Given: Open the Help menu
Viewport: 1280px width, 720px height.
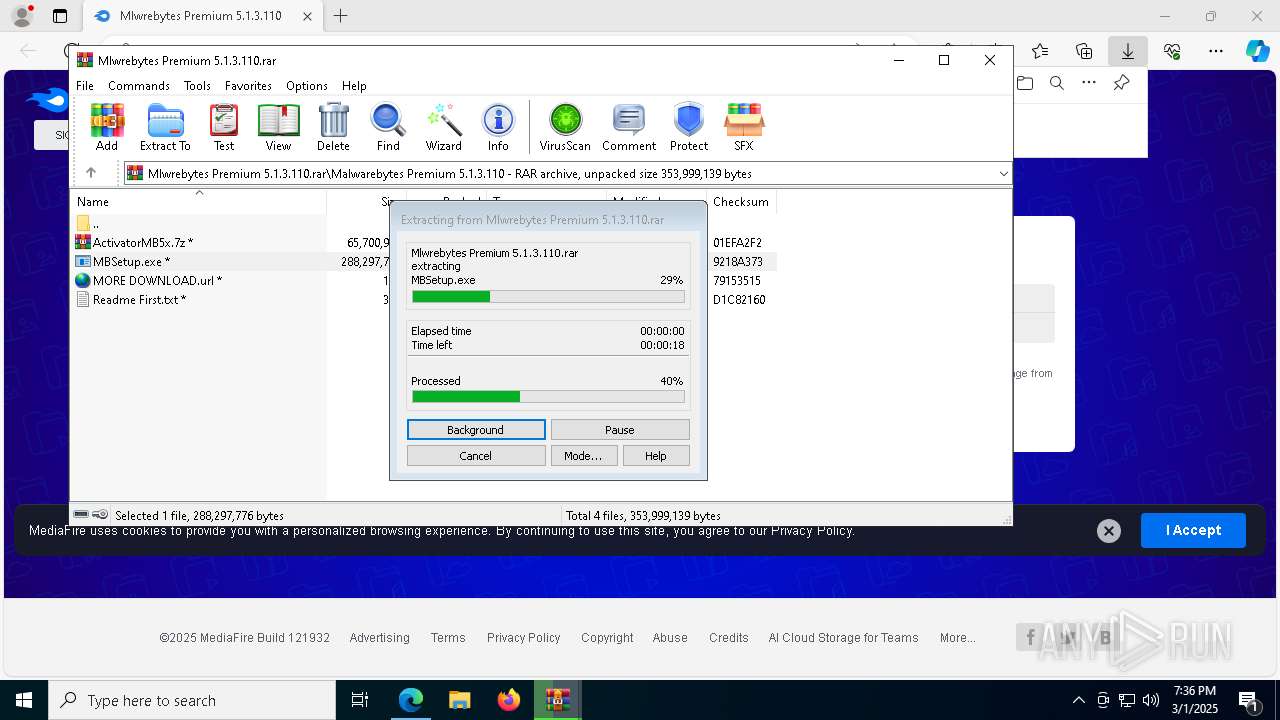Looking at the screenshot, I should point(354,86).
